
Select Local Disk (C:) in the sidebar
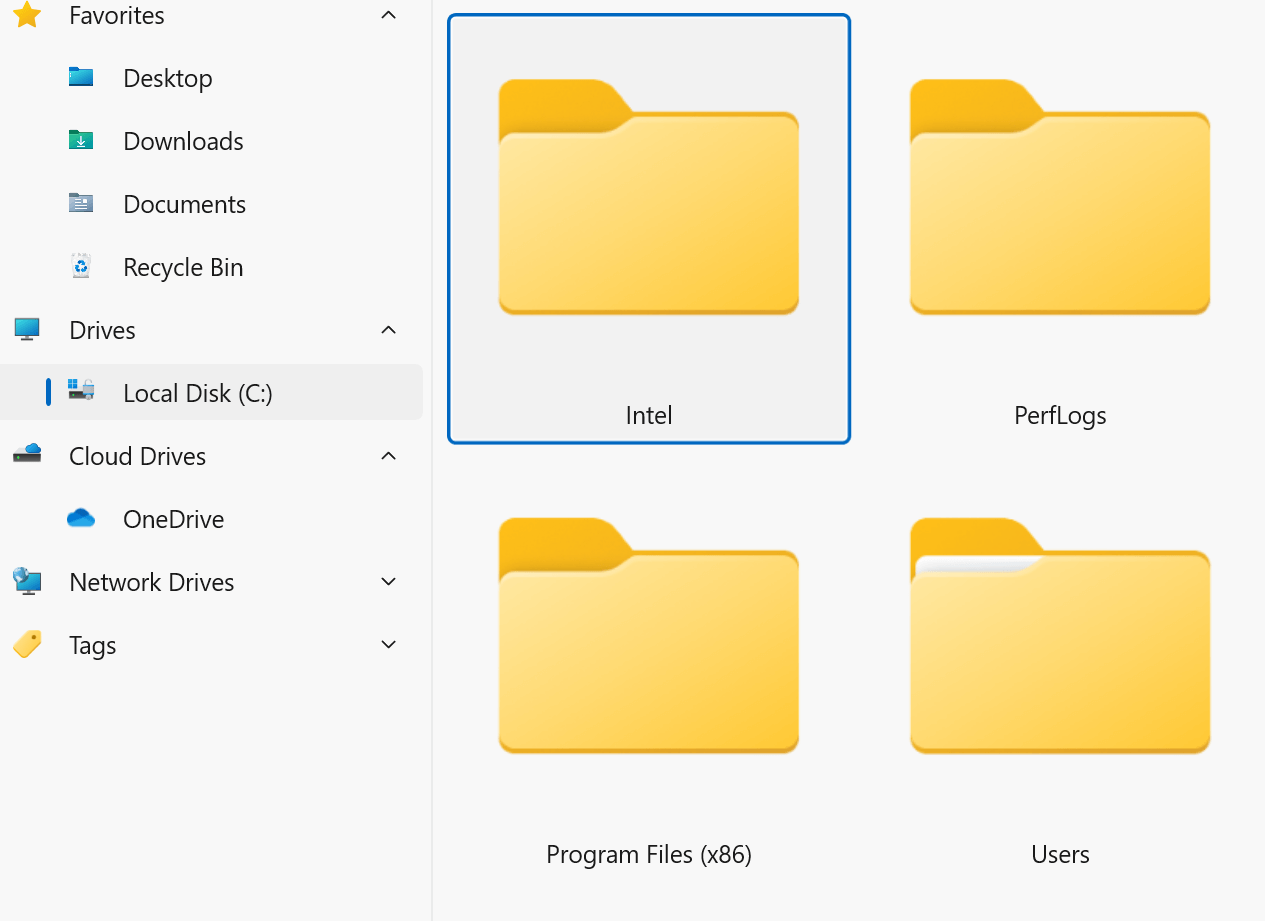(197, 392)
